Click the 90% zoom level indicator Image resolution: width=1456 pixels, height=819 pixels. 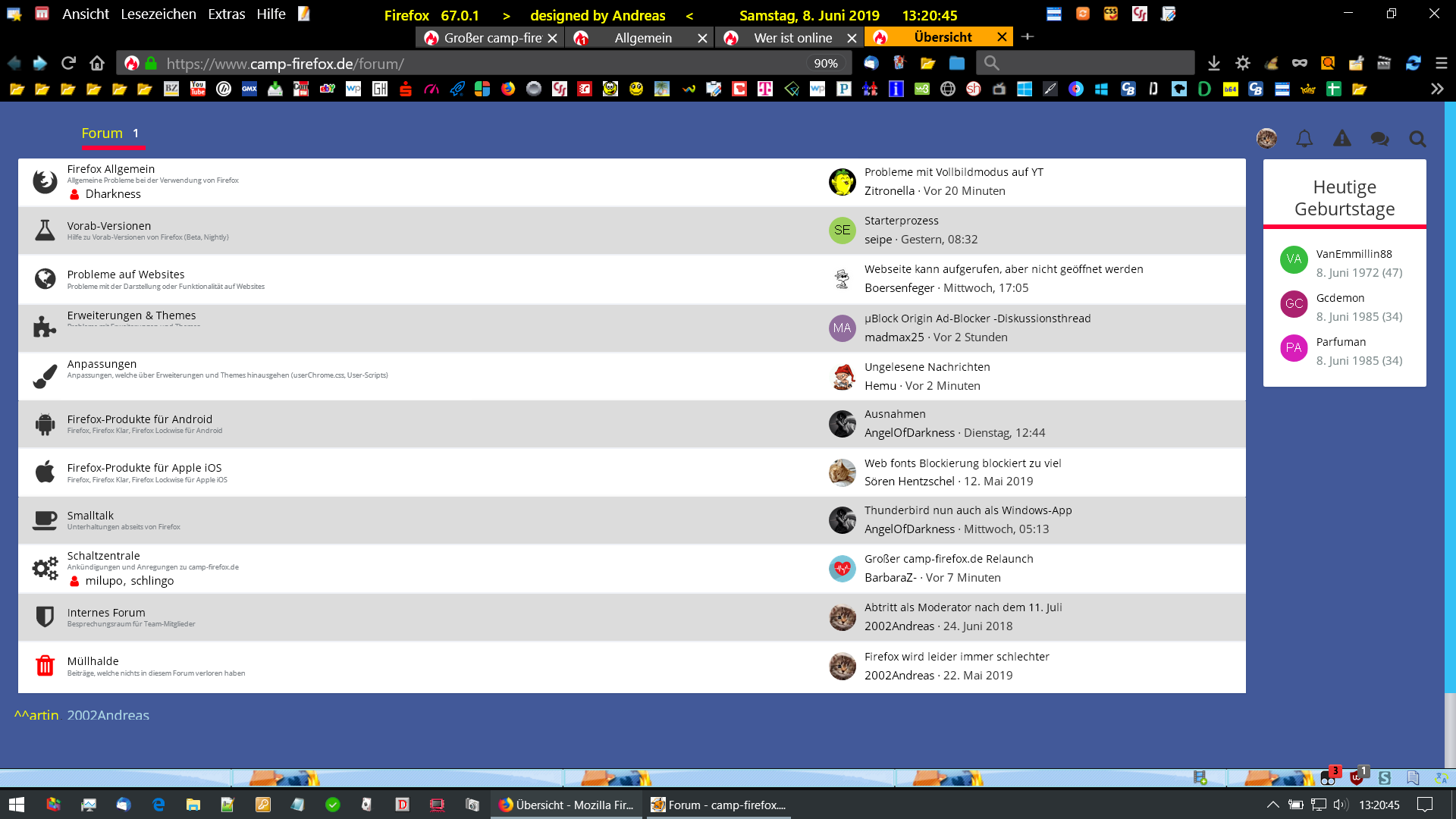[x=826, y=64]
